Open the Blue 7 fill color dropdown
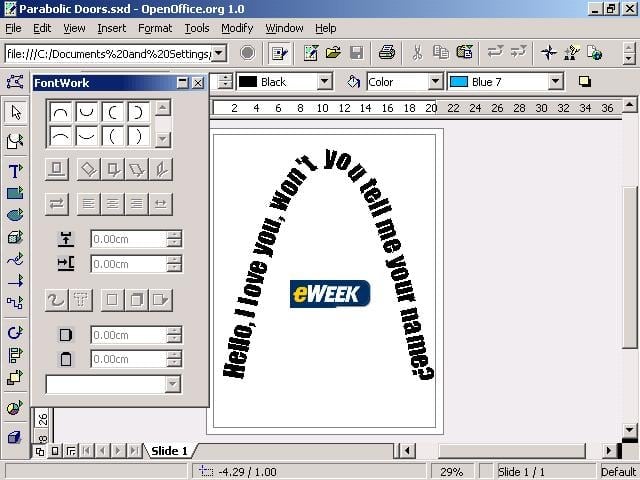 [x=556, y=82]
